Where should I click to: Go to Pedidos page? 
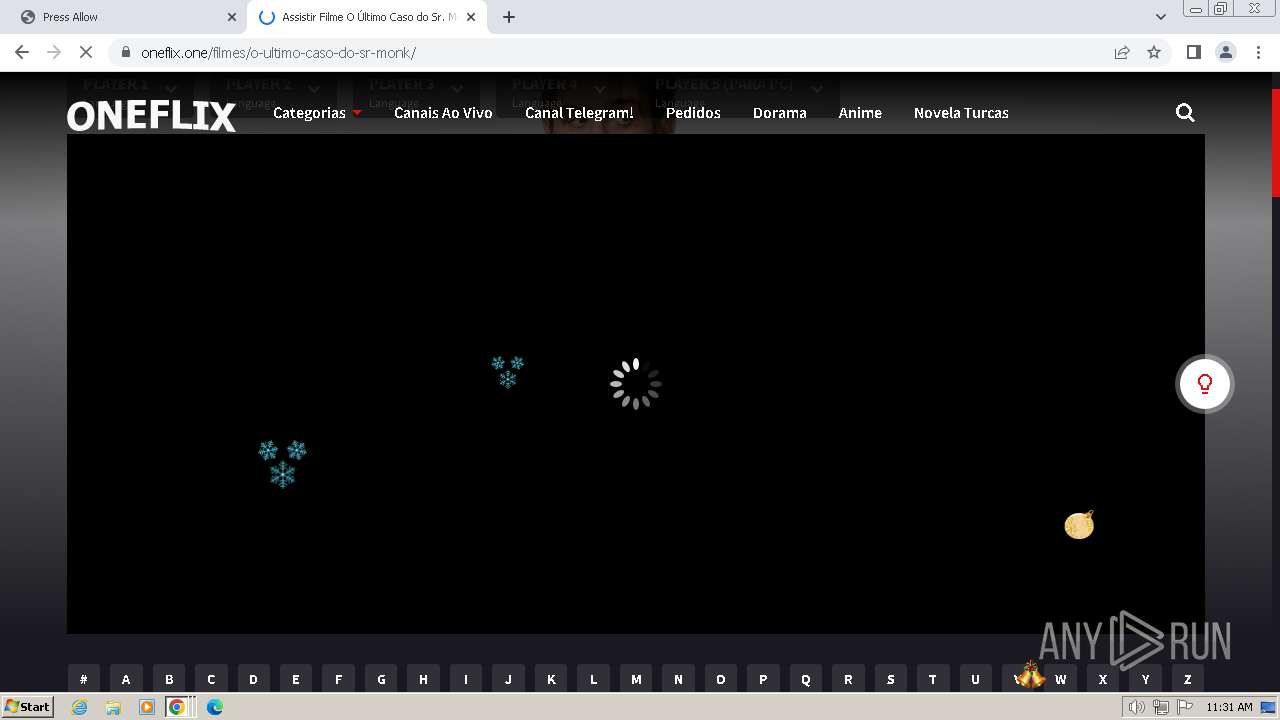coord(693,113)
